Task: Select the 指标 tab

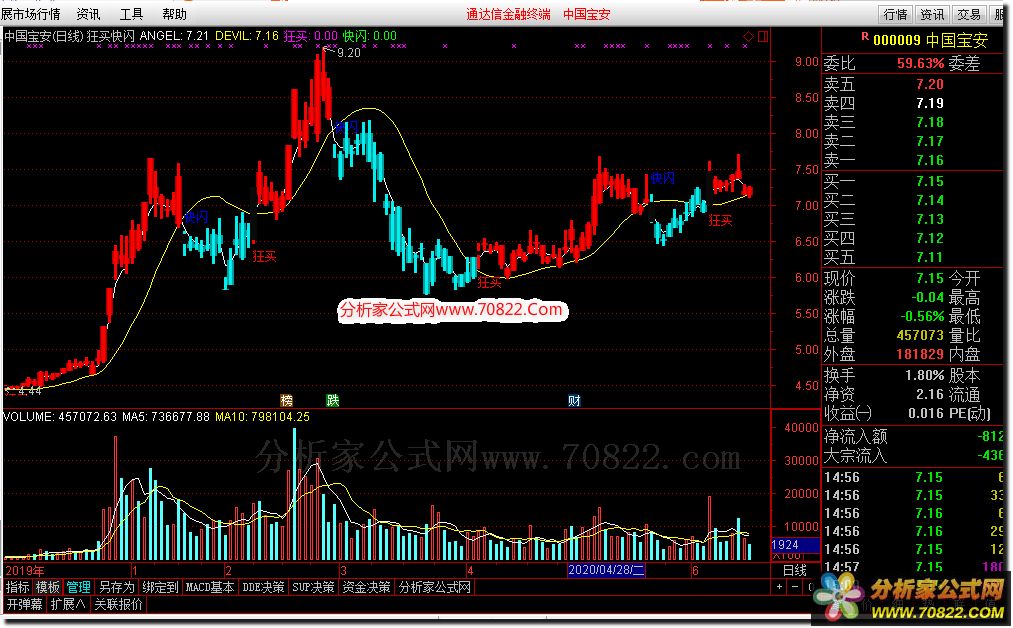Action: point(18,587)
